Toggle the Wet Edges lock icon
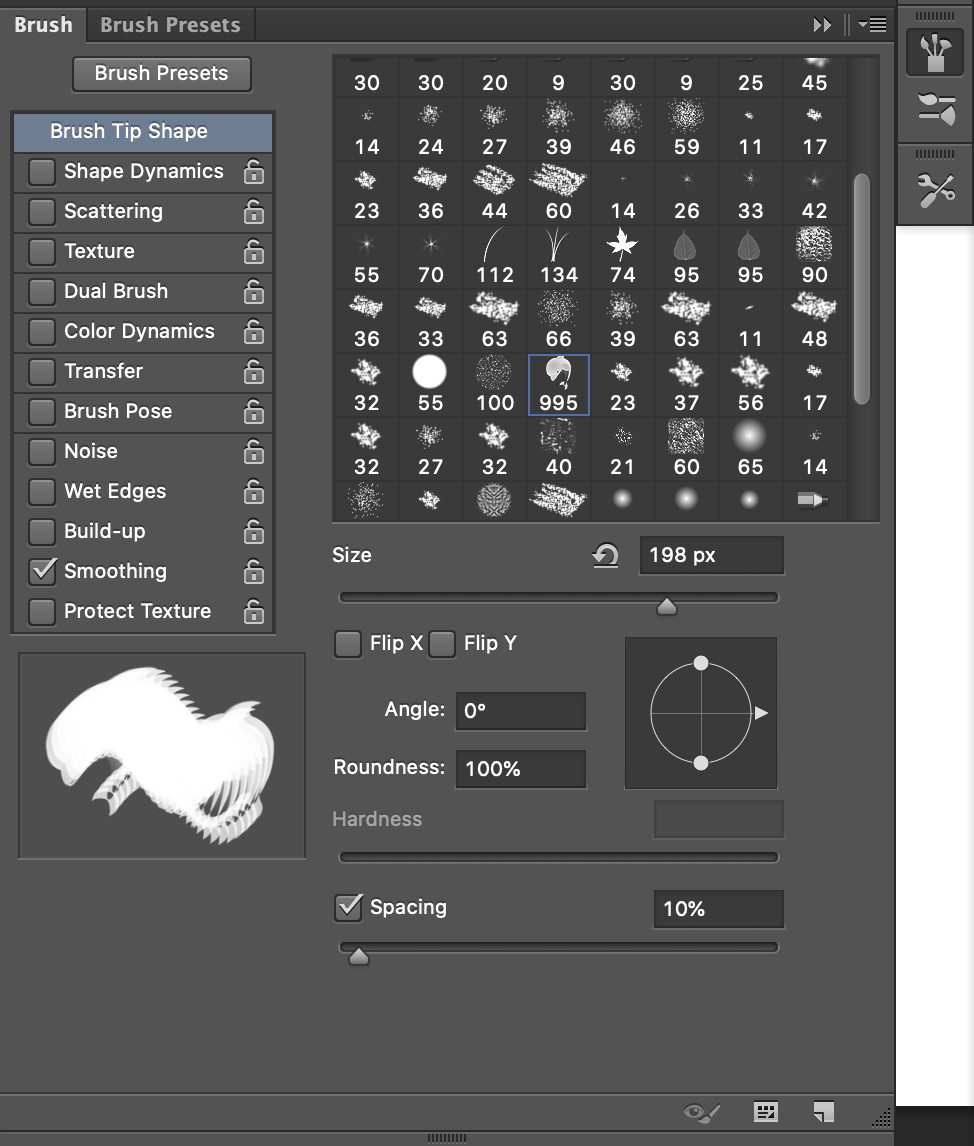The image size is (974, 1146). tap(254, 492)
